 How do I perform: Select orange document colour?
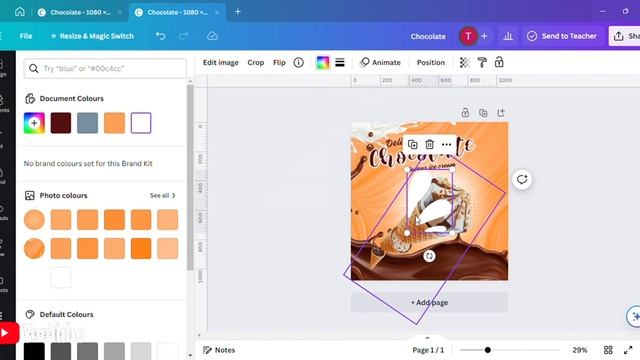coord(114,123)
